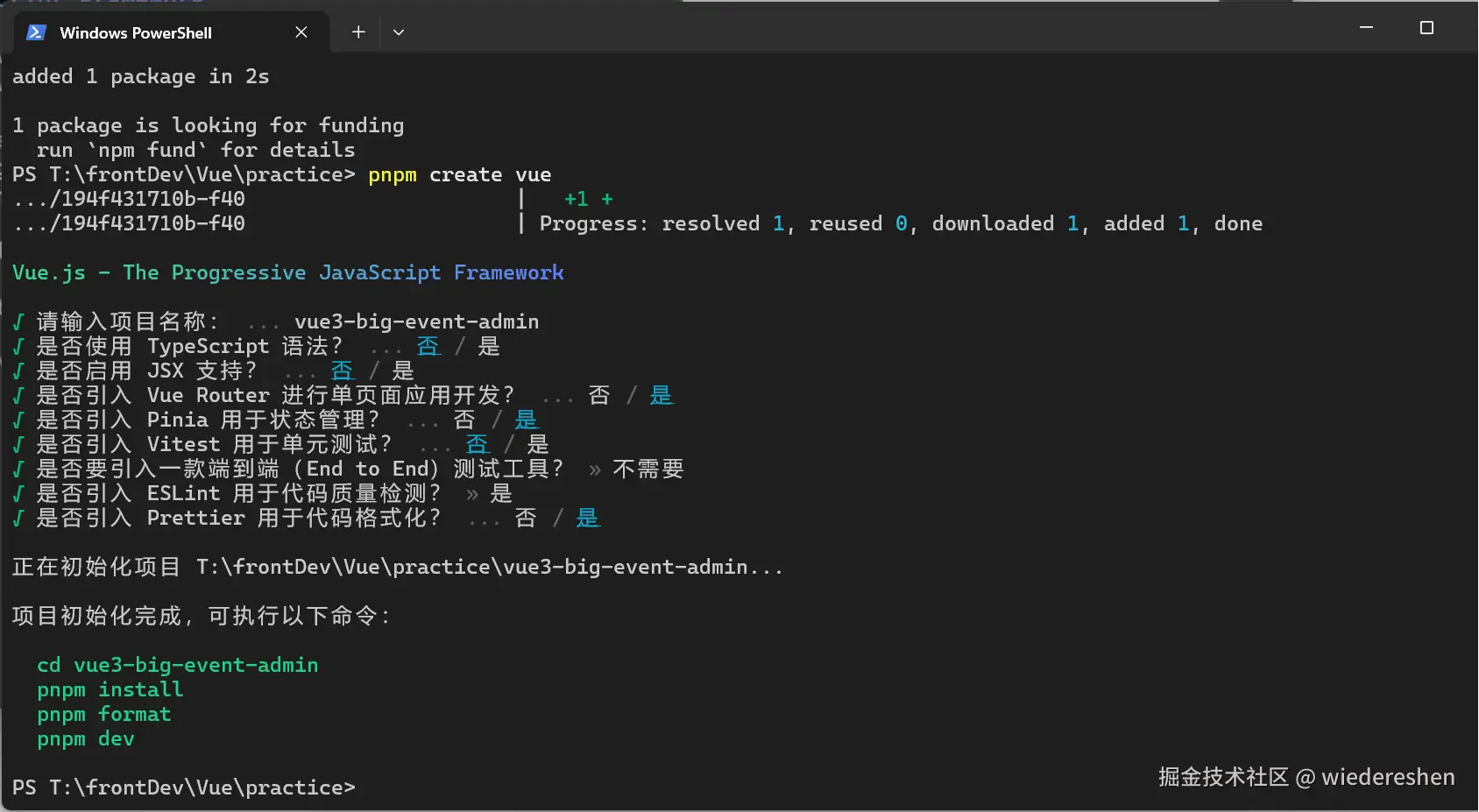Expand the new tab profile dropdown
This screenshot has width=1479, height=812.
point(399,32)
